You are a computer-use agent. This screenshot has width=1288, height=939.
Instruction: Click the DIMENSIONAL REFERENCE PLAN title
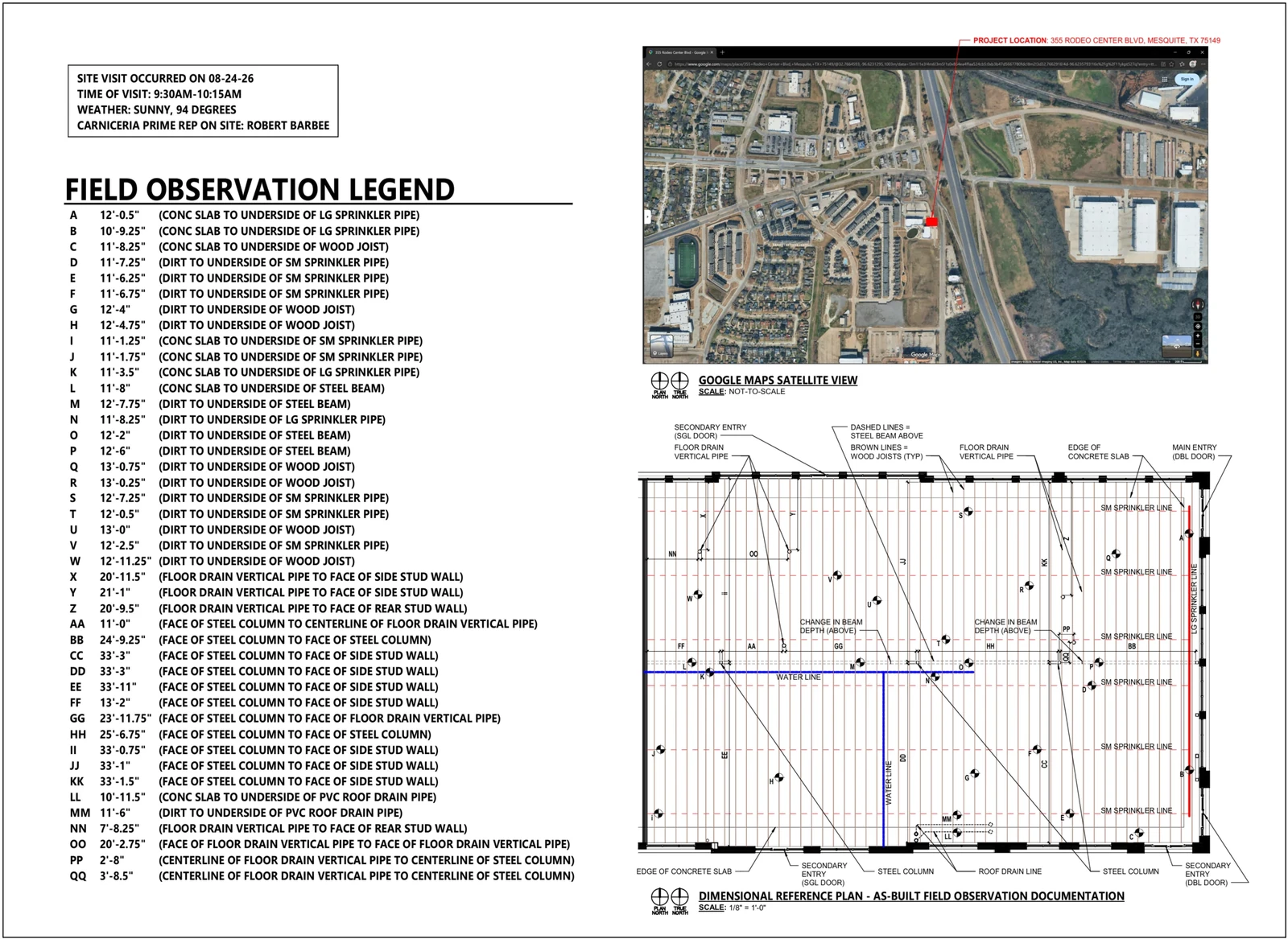911,896
